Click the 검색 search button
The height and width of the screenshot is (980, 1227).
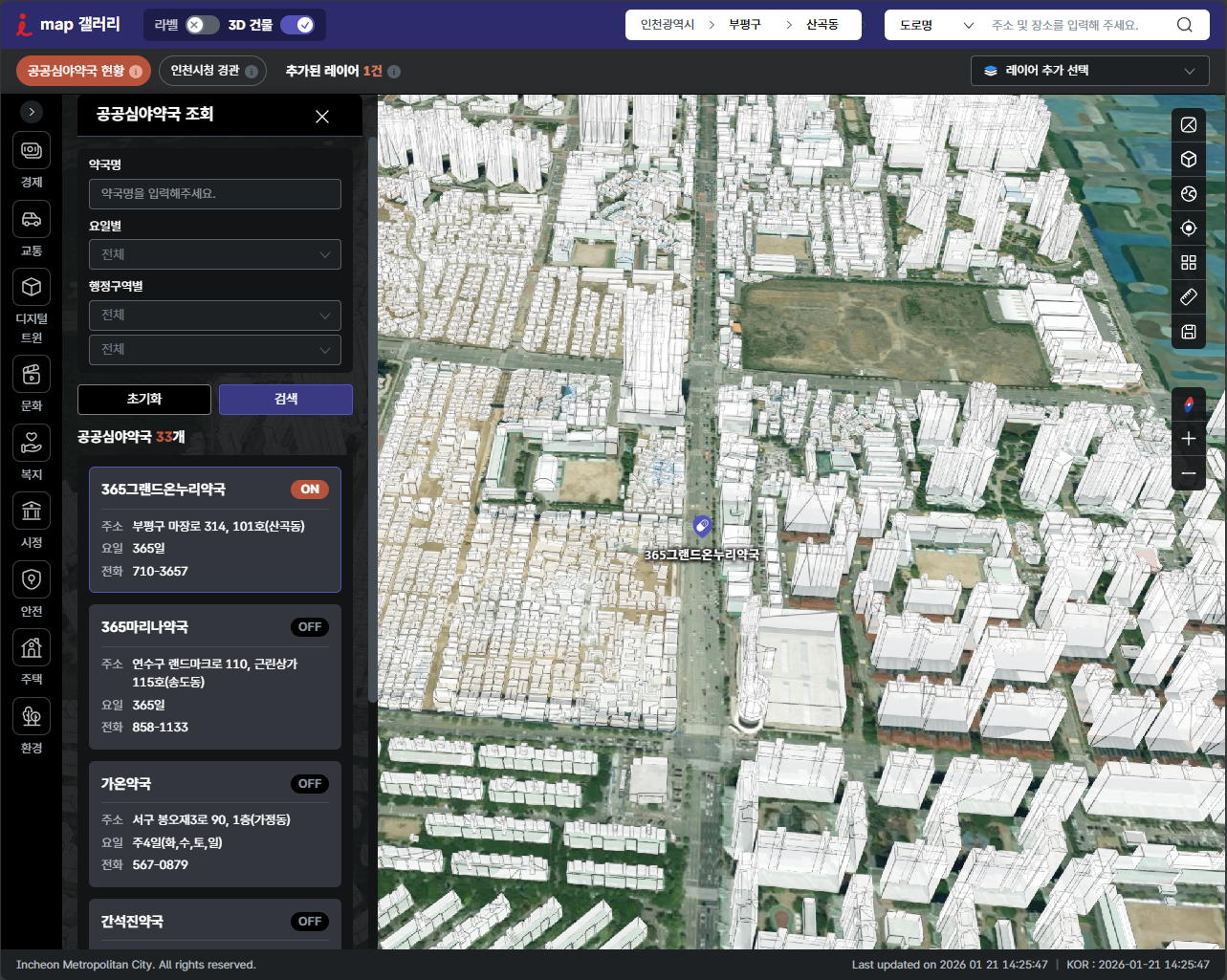tap(286, 400)
